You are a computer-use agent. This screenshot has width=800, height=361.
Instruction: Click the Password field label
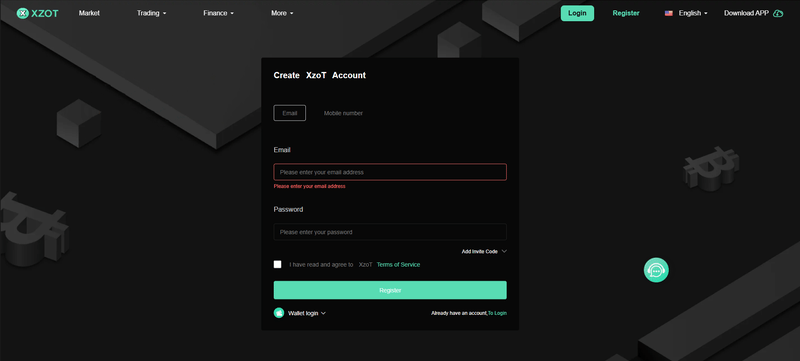(288, 209)
